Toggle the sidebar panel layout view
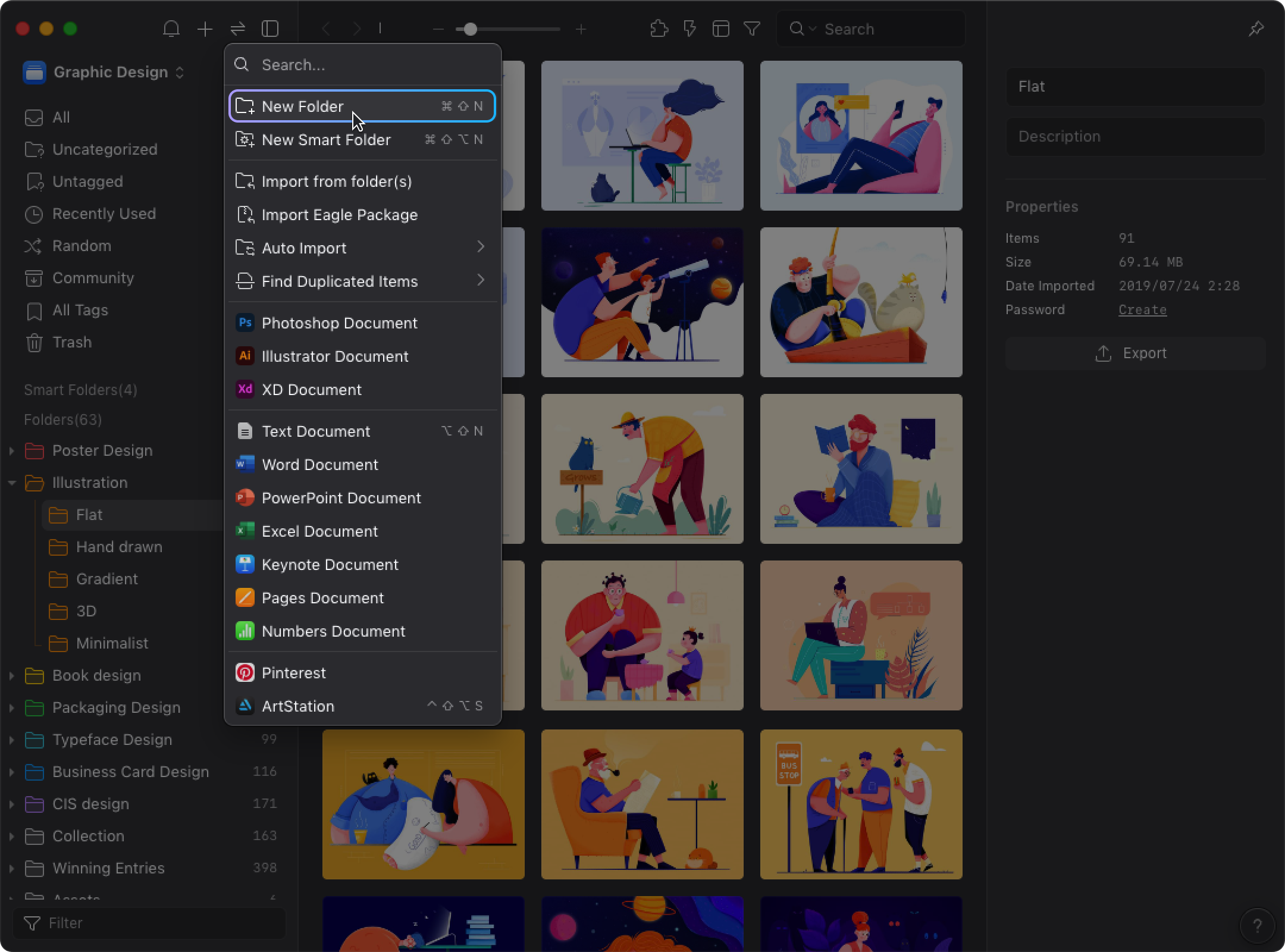The image size is (1285, 952). [x=270, y=28]
